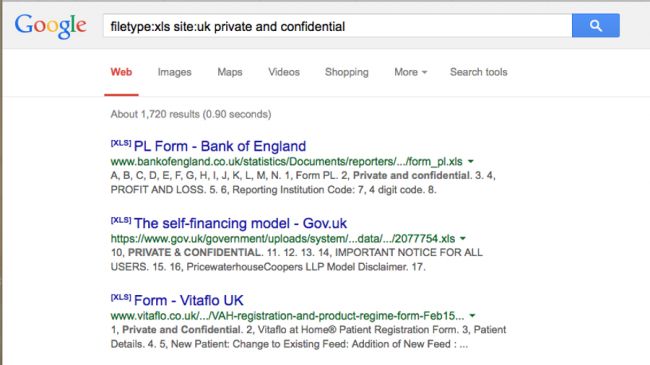Viewport: 650px width, 365px height.
Task: Open The self-financing model - Gov.uk result
Action: (240, 223)
